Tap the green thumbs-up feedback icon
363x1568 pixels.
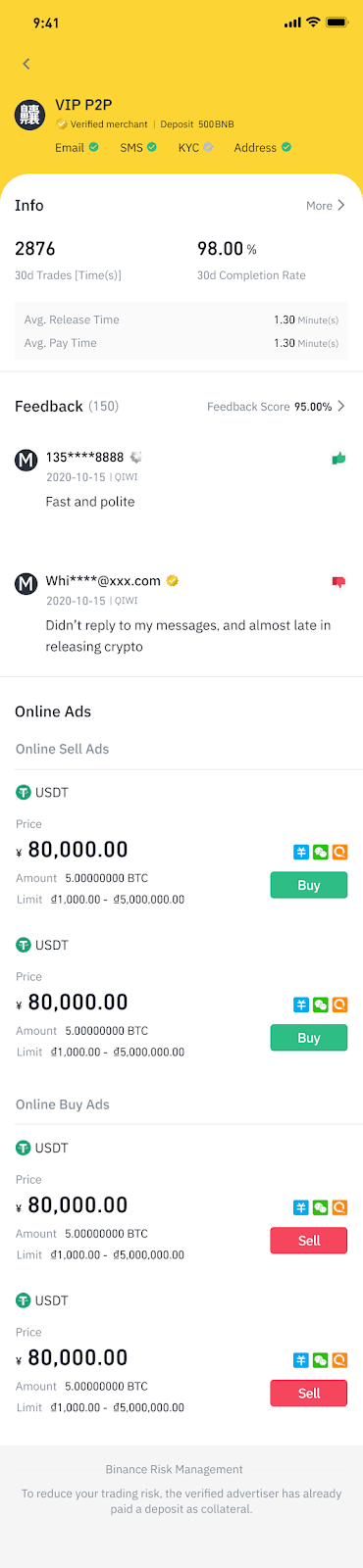tap(338, 458)
